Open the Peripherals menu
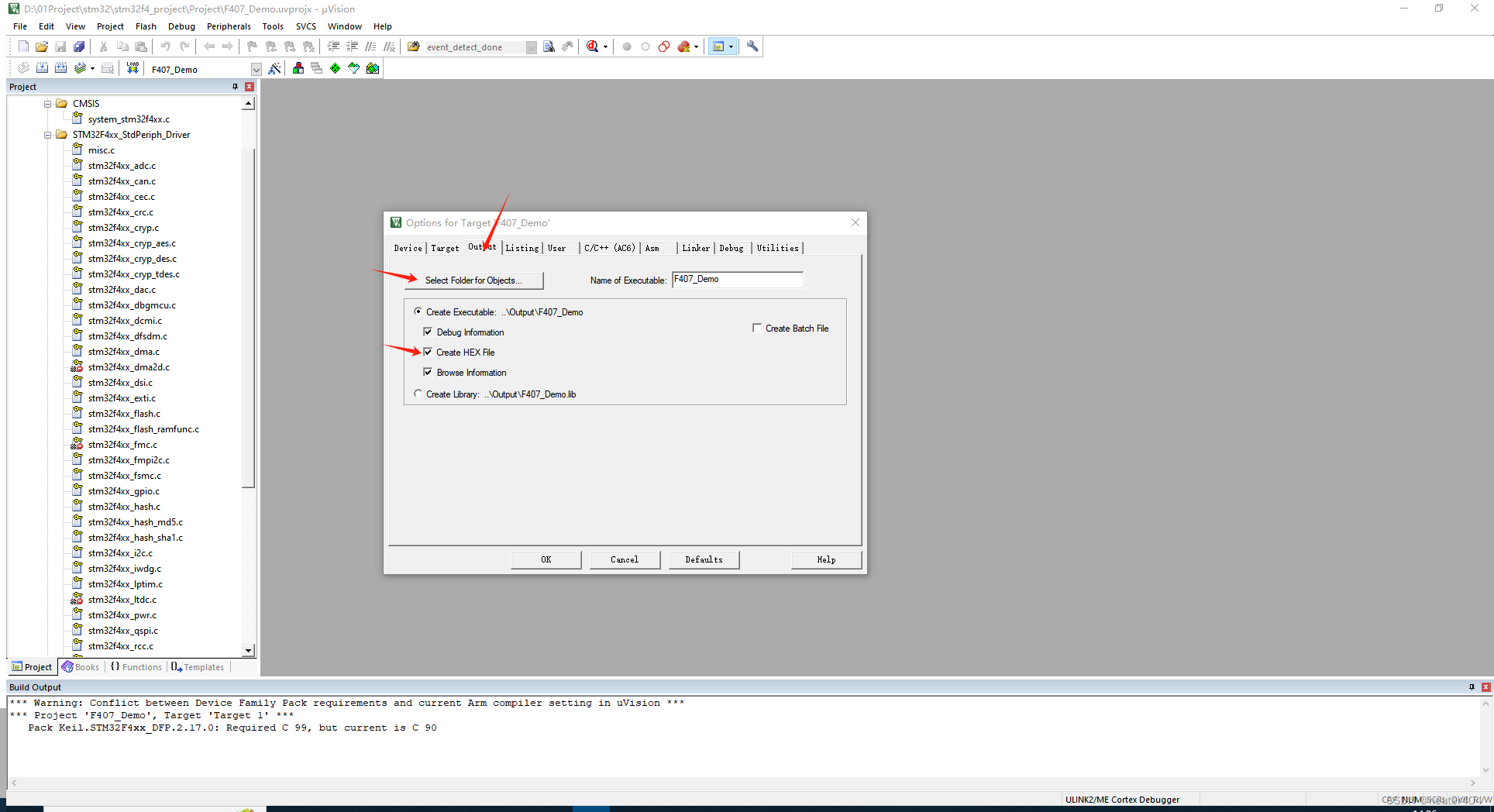1494x812 pixels. pos(229,26)
